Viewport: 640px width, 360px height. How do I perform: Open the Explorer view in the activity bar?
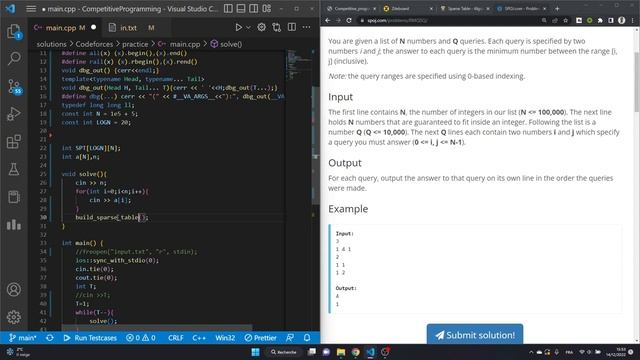pyautogui.click(x=14, y=31)
